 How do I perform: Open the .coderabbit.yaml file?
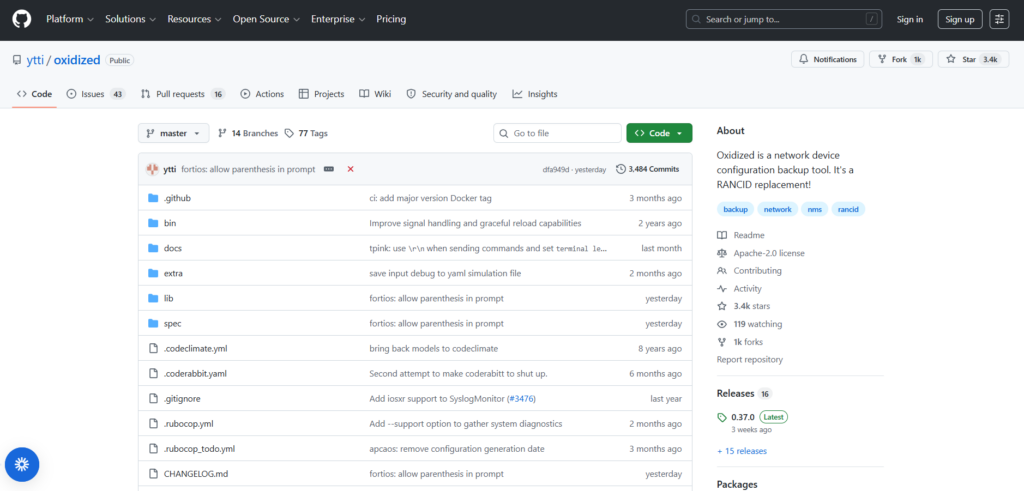(195, 373)
